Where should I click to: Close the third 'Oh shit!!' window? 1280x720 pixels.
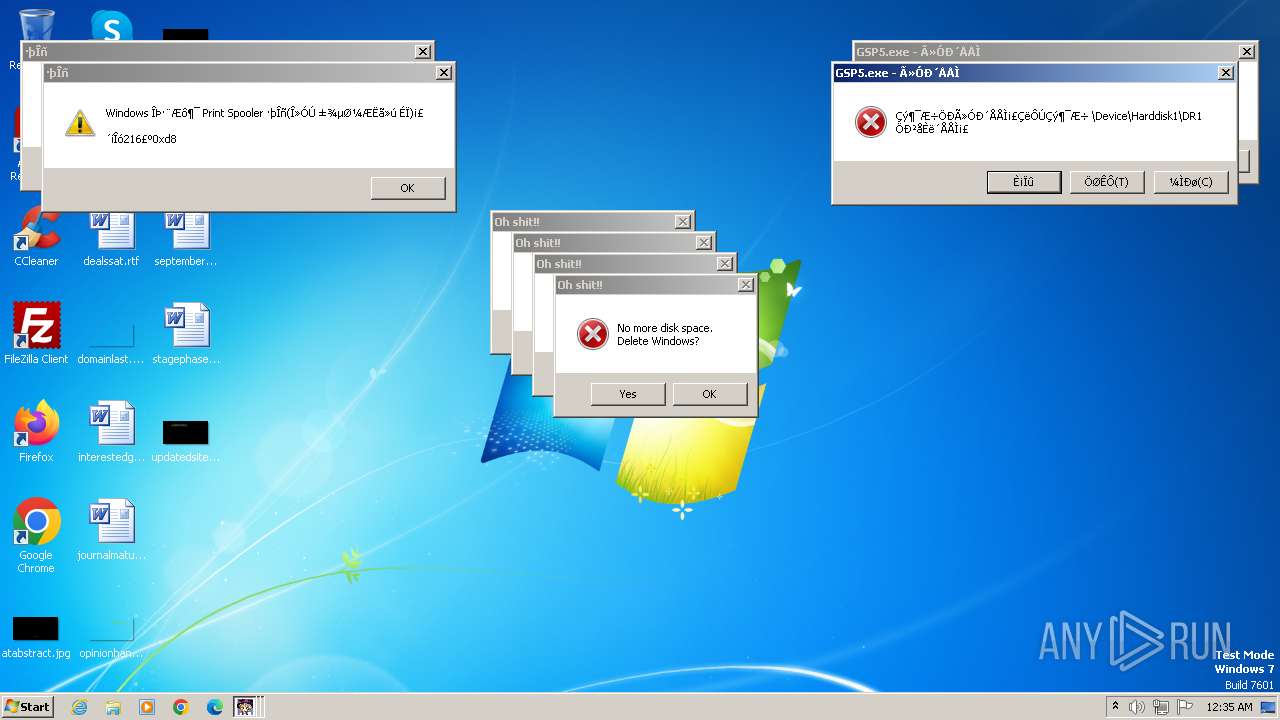tap(724, 264)
